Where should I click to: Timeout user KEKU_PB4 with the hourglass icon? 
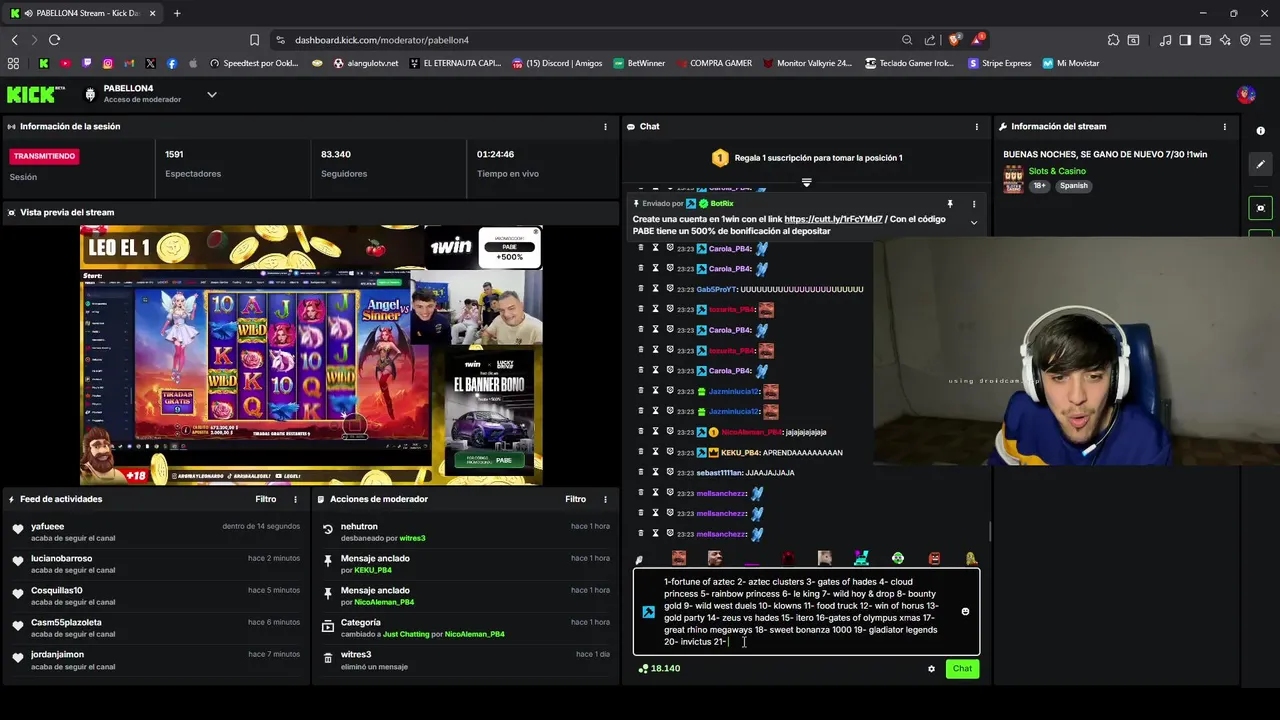point(655,452)
